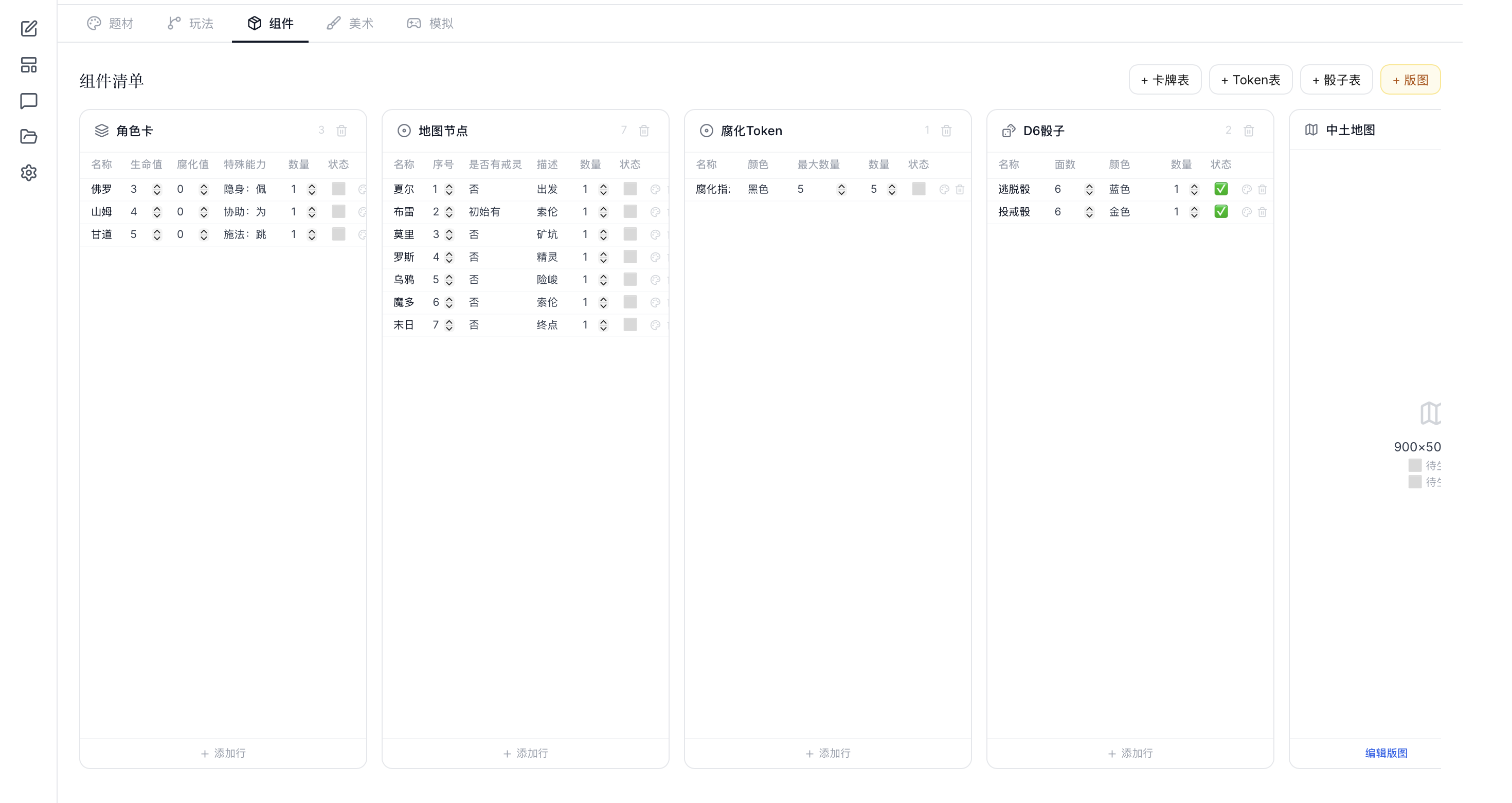Switch to the 美术 tab
Screen dimensions: 1512x803
click(x=350, y=24)
